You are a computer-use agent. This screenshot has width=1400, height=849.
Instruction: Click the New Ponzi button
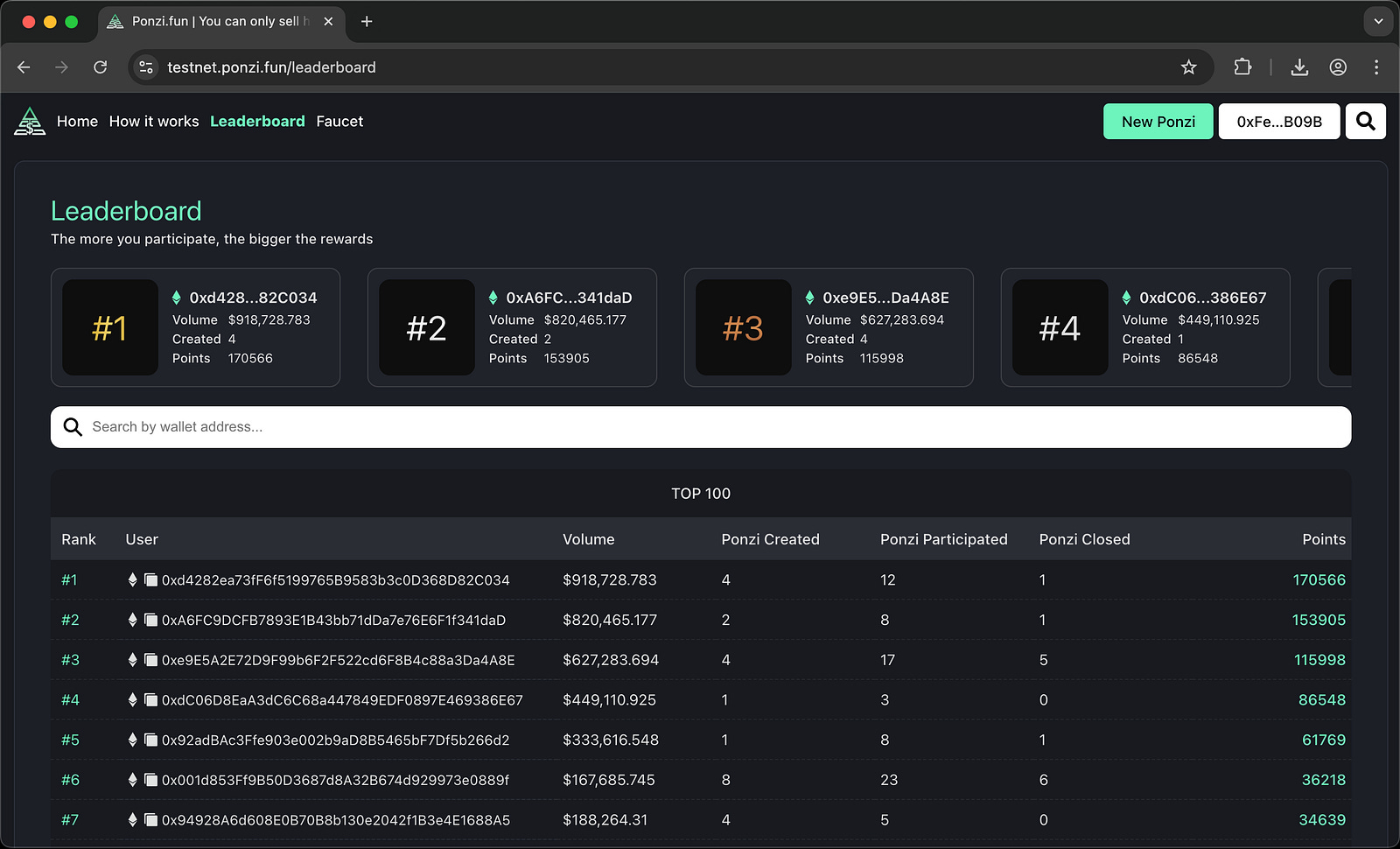(x=1158, y=122)
